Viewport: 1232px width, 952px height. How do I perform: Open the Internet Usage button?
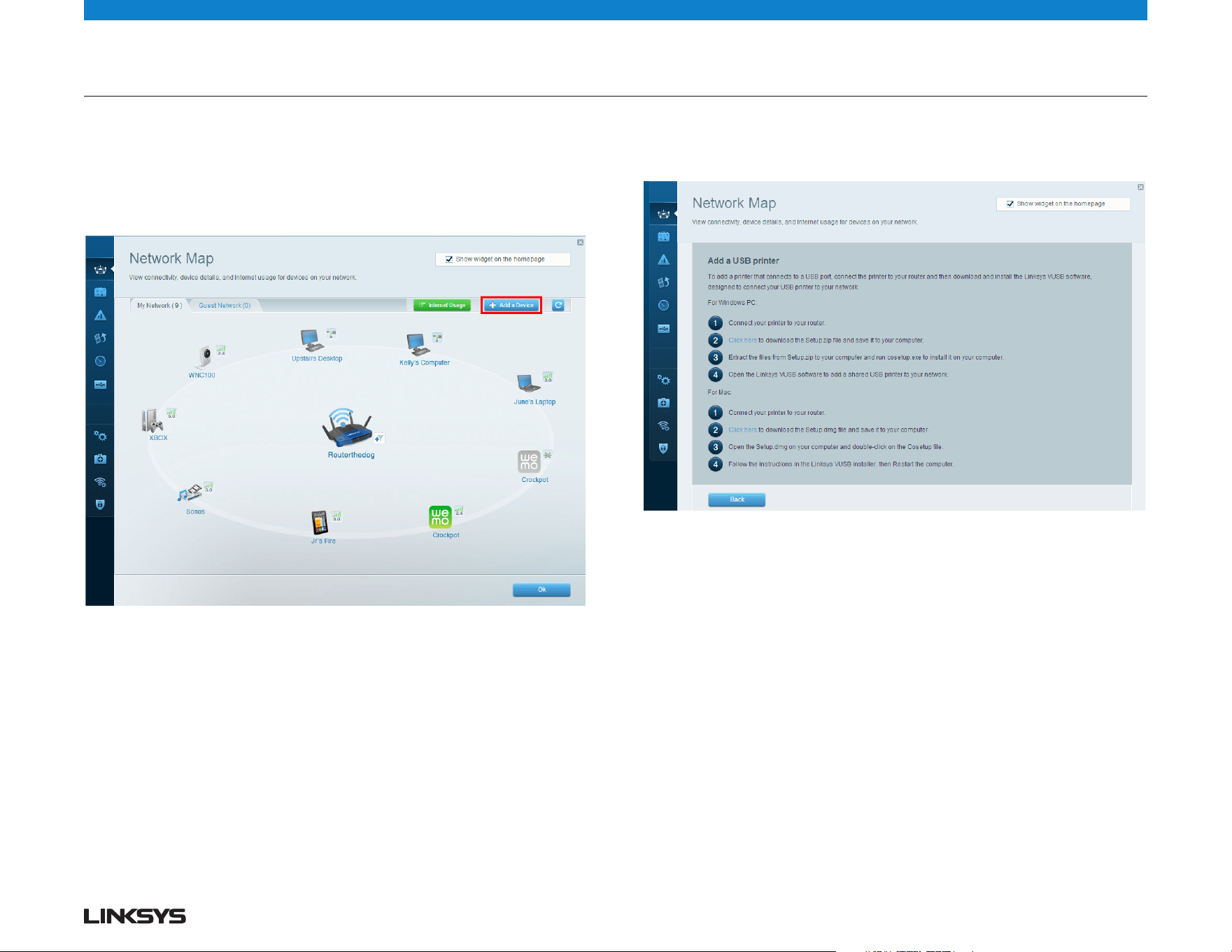coord(442,305)
